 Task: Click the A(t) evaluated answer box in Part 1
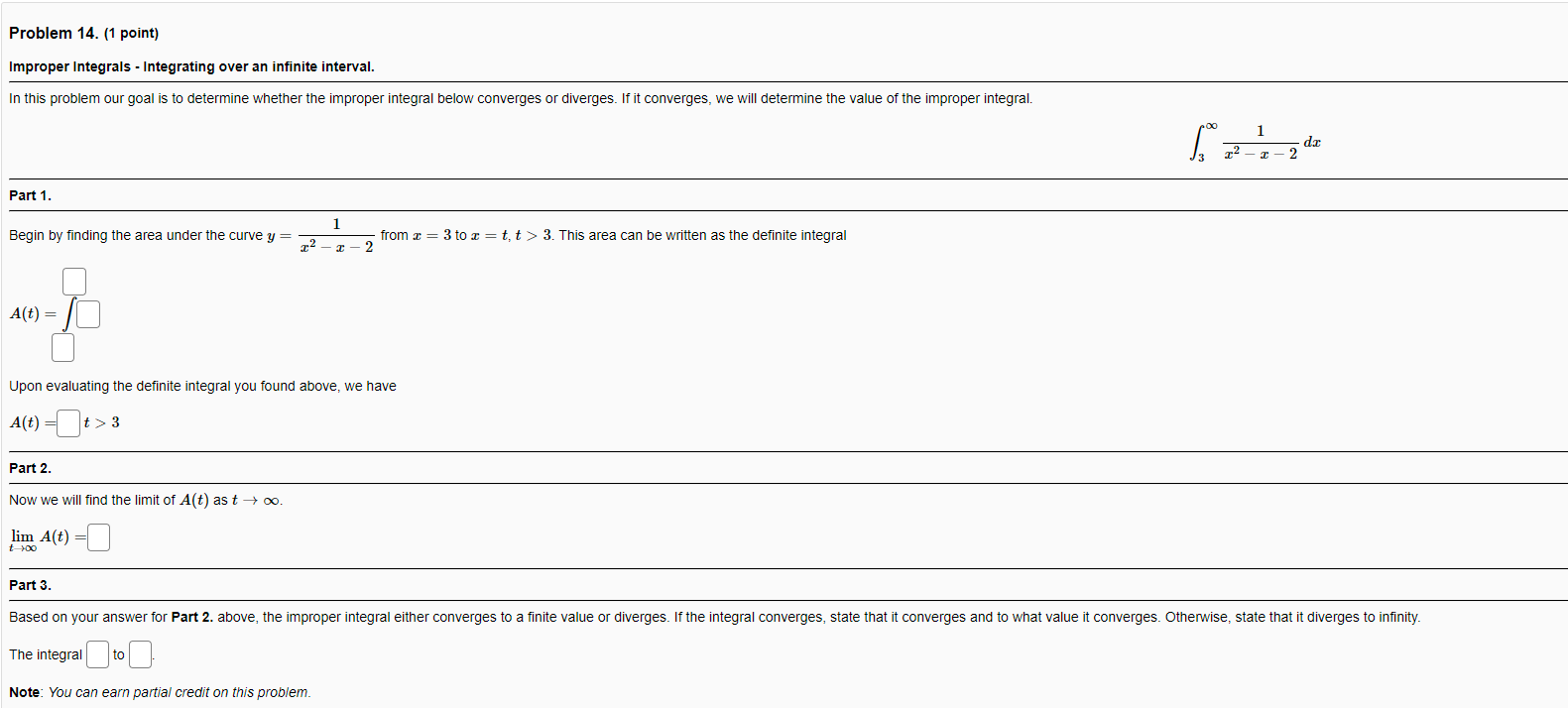tap(67, 421)
